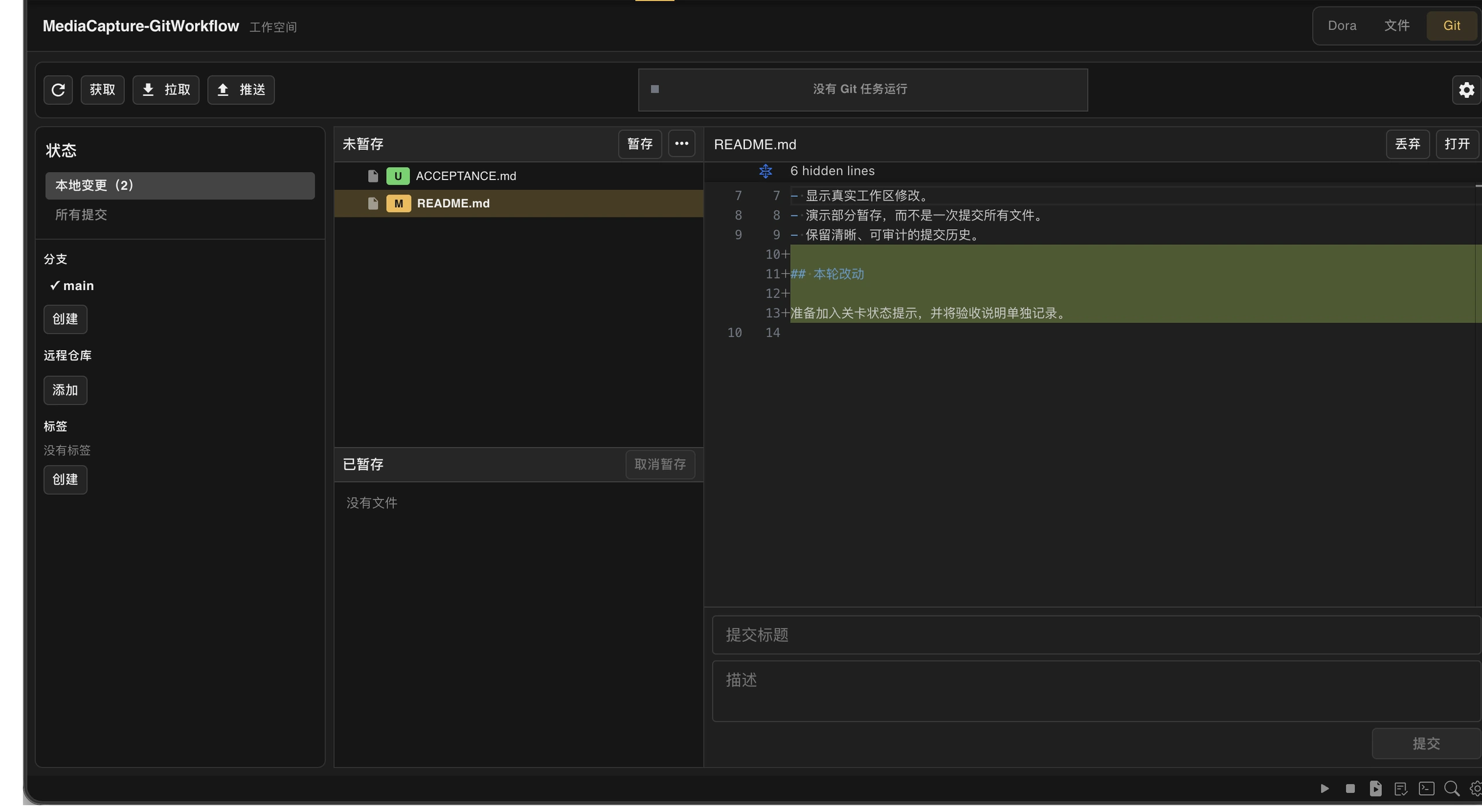1482x812 pixels.
Task: Click 添加 button under 远程仓库
Action: [65, 390]
